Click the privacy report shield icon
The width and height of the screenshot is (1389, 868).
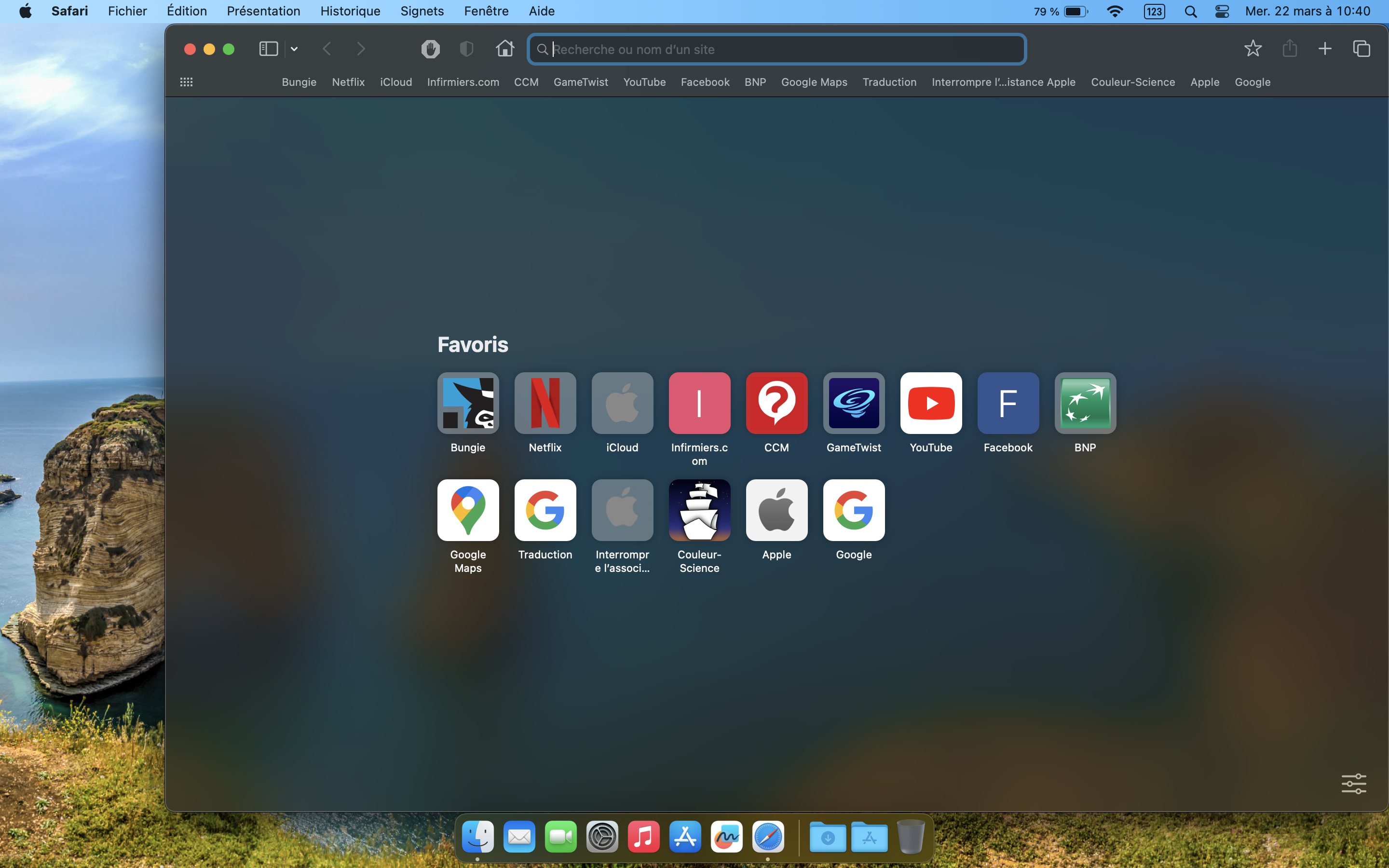point(467,49)
